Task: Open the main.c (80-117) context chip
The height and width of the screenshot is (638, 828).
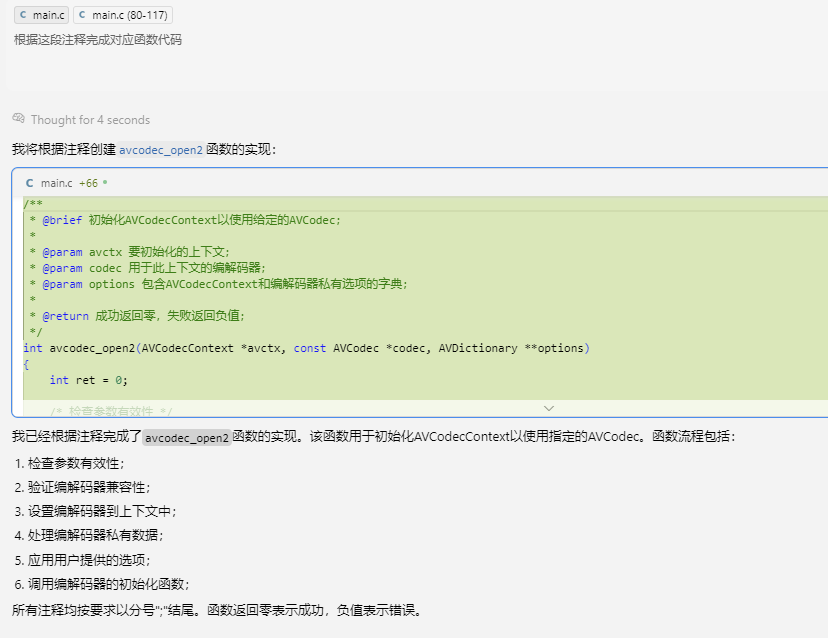Action: pyautogui.click(x=123, y=15)
